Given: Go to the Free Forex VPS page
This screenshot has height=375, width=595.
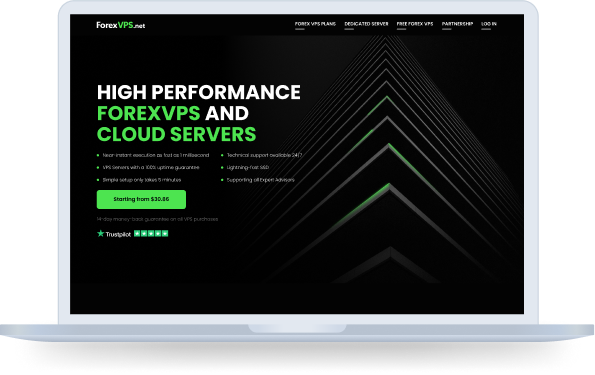Looking at the screenshot, I should (415, 24).
